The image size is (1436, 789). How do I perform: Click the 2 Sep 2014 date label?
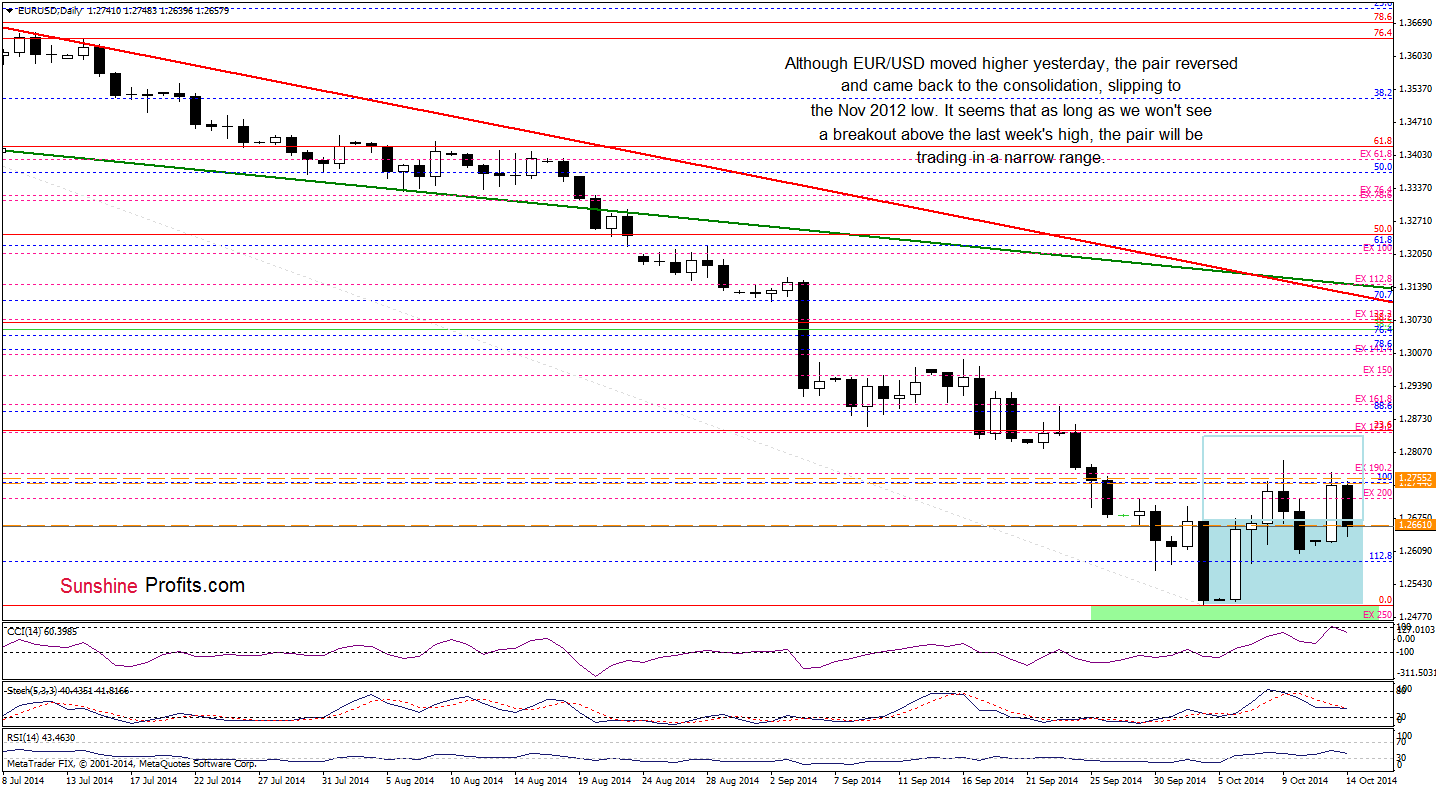(792, 779)
